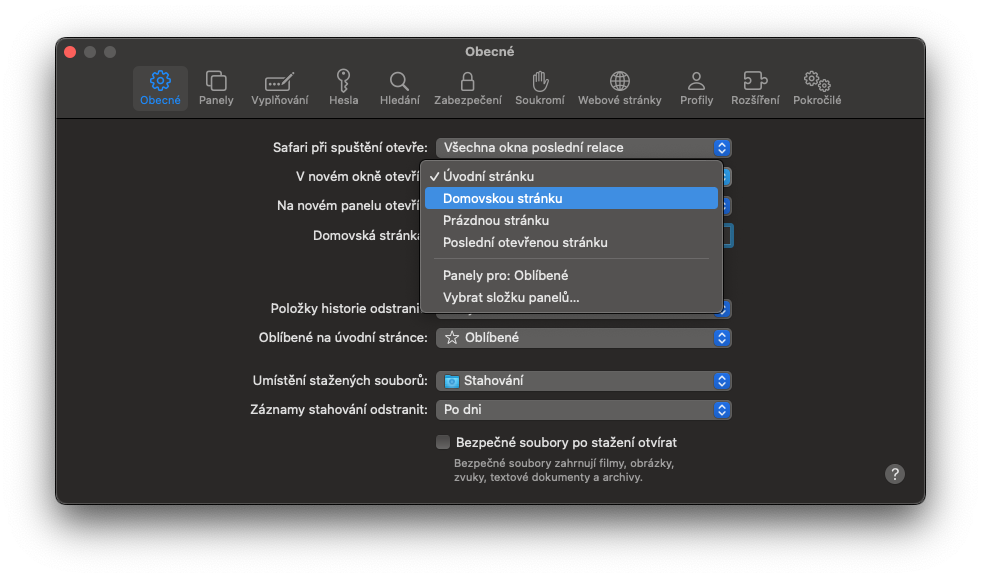Image resolution: width=981 pixels, height=578 pixels.
Task: Open the Webové stránky globe icon
Action: 620,87
